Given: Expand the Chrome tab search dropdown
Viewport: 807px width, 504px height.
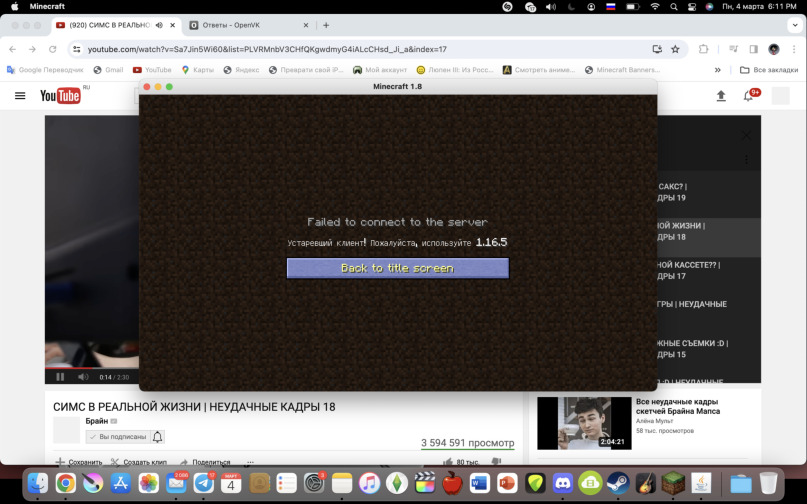Looking at the screenshot, I should pos(795,25).
